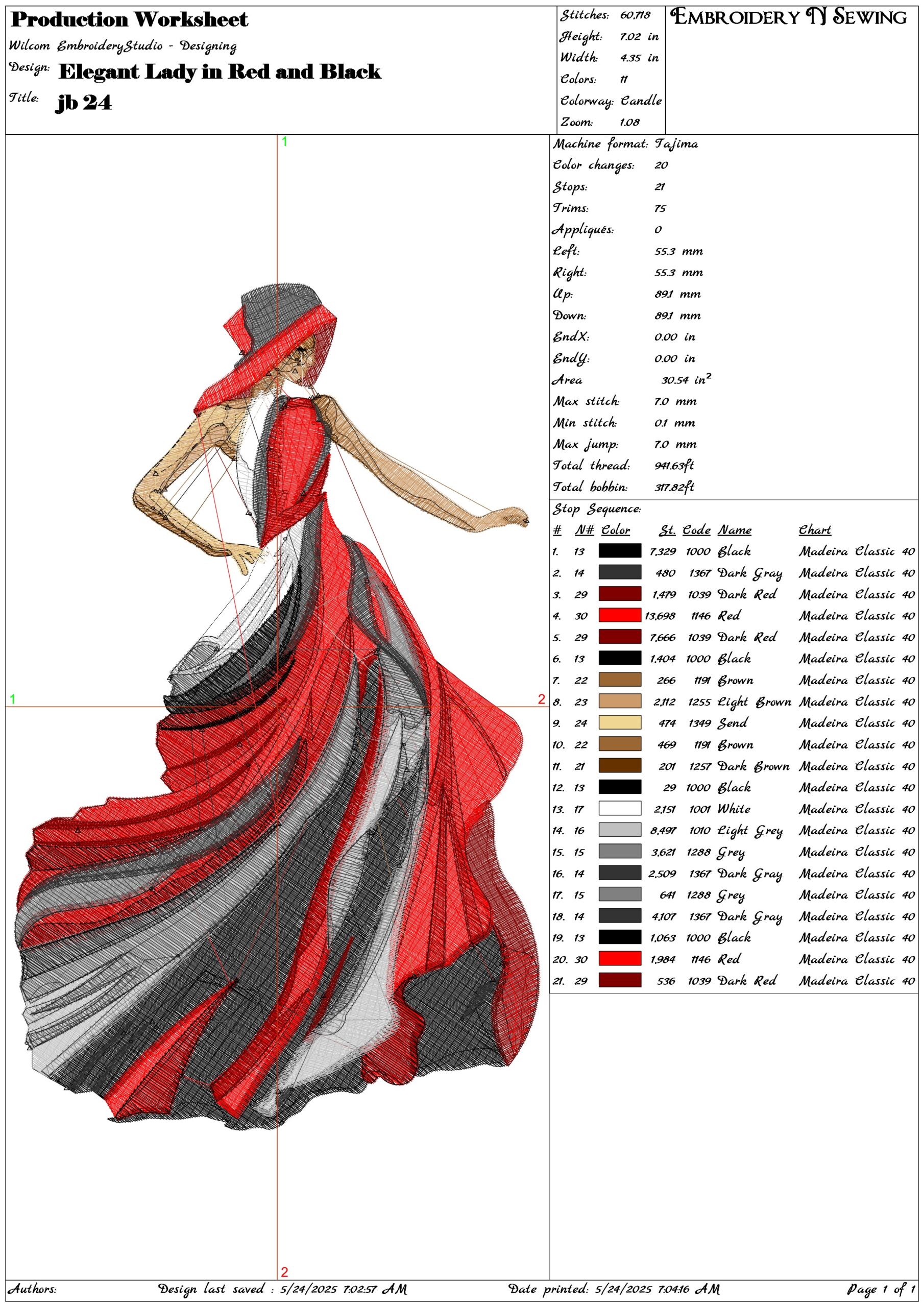Click the Appliqués label

click(583, 230)
